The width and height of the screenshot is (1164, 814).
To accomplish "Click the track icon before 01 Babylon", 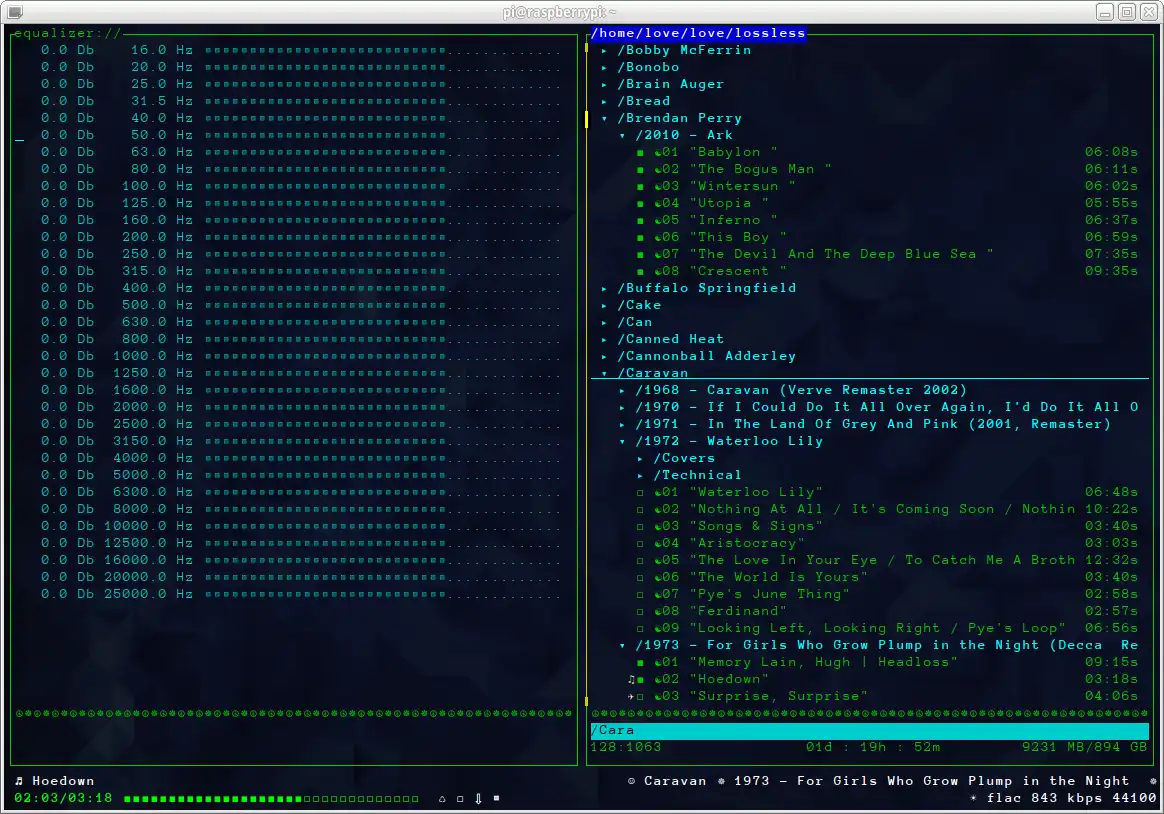I will (x=658, y=152).
